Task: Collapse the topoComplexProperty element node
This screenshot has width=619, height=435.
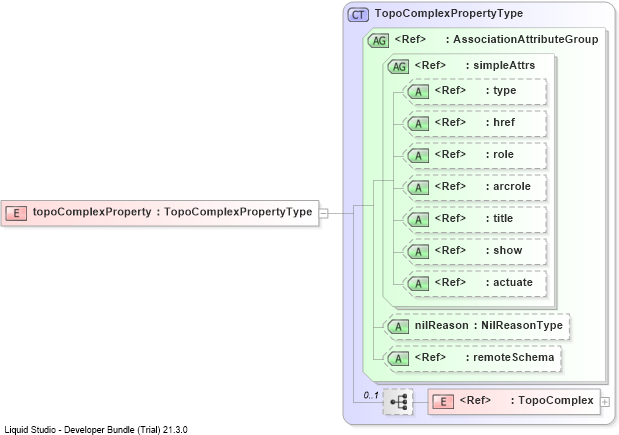Action: click(323, 213)
